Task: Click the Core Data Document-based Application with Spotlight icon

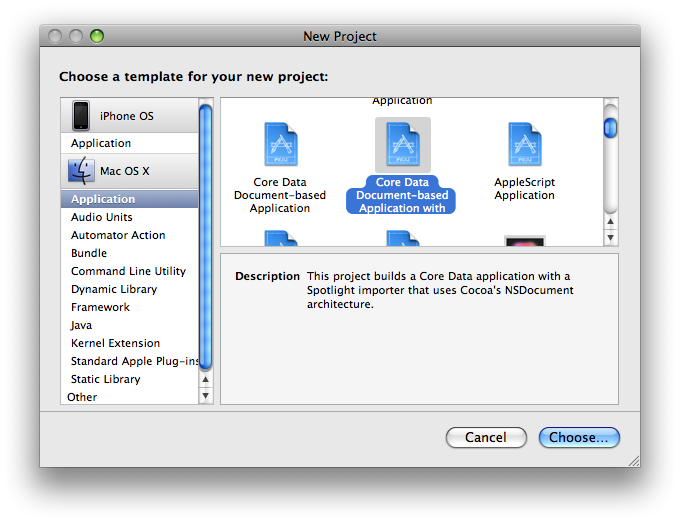Action: (x=403, y=144)
